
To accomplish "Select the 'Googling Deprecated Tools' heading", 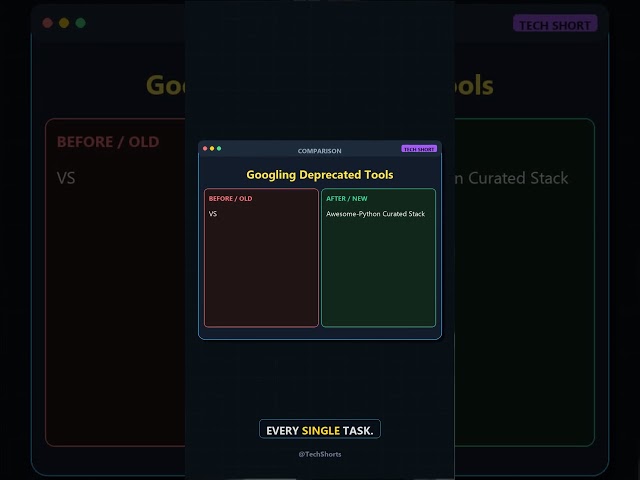I will click(x=320, y=175).
